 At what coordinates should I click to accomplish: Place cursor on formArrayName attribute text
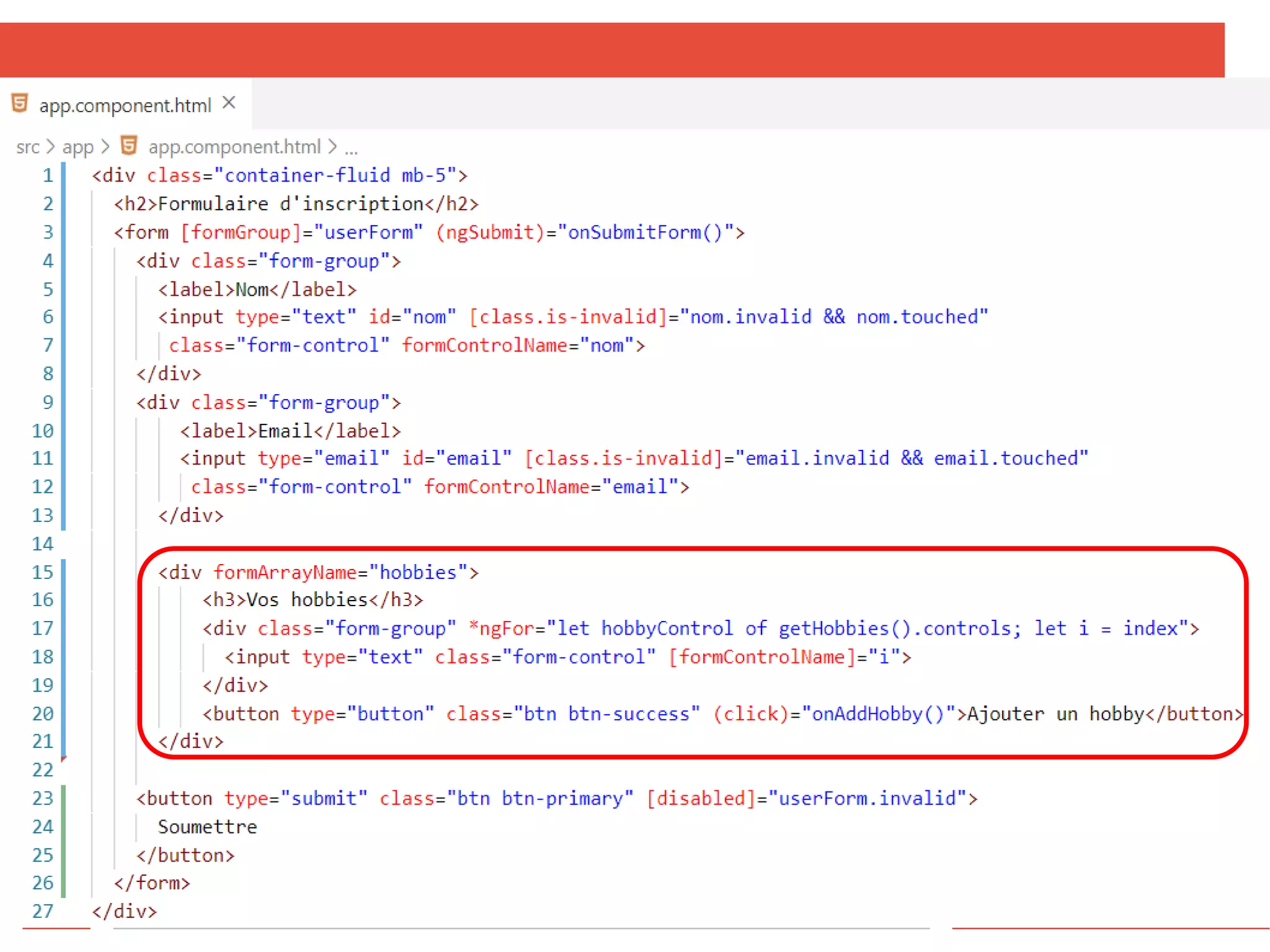click(x=285, y=572)
